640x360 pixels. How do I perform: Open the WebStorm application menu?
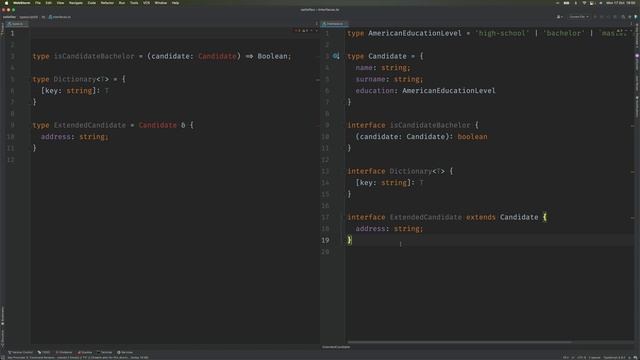(x=22, y=3)
